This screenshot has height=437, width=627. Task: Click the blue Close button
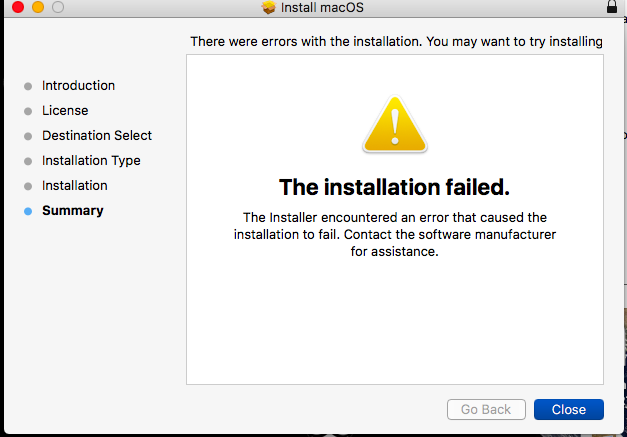568,409
